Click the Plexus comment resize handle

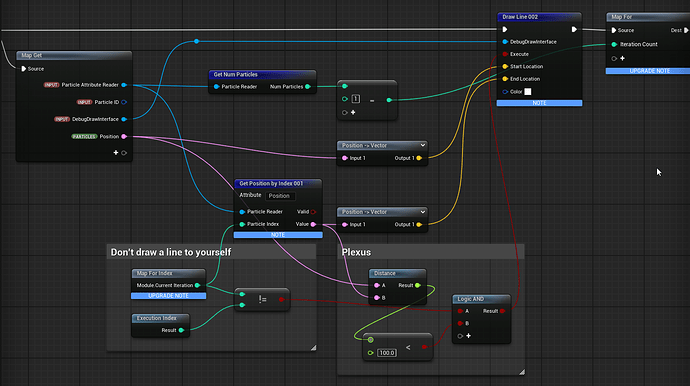tap(521, 372)
